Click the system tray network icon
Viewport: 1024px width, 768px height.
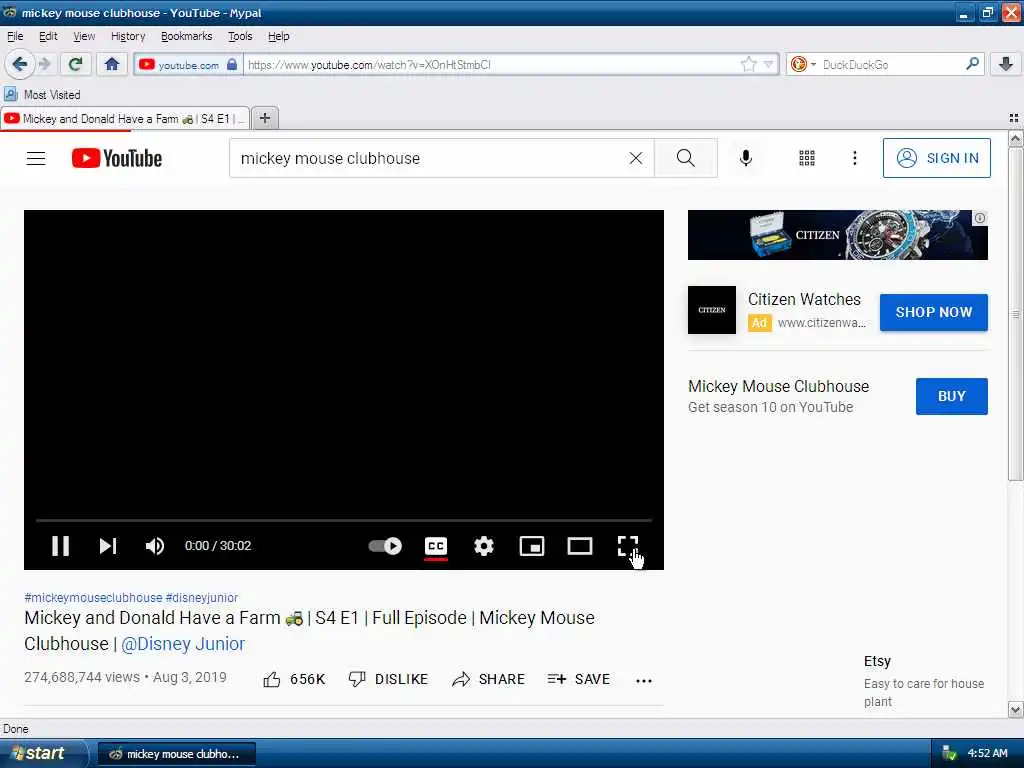(x=949, y=754)
